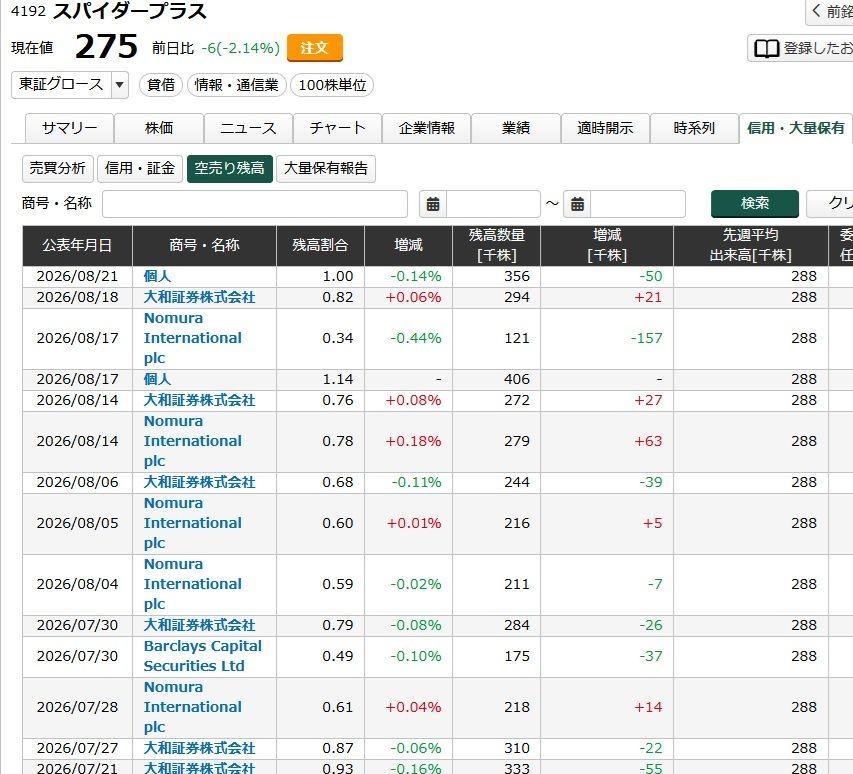Open 大和証券株式会社 link dated 2026/08/18
Image resolution: width=853 pixels, height=774 pixels.
[199, 298]
